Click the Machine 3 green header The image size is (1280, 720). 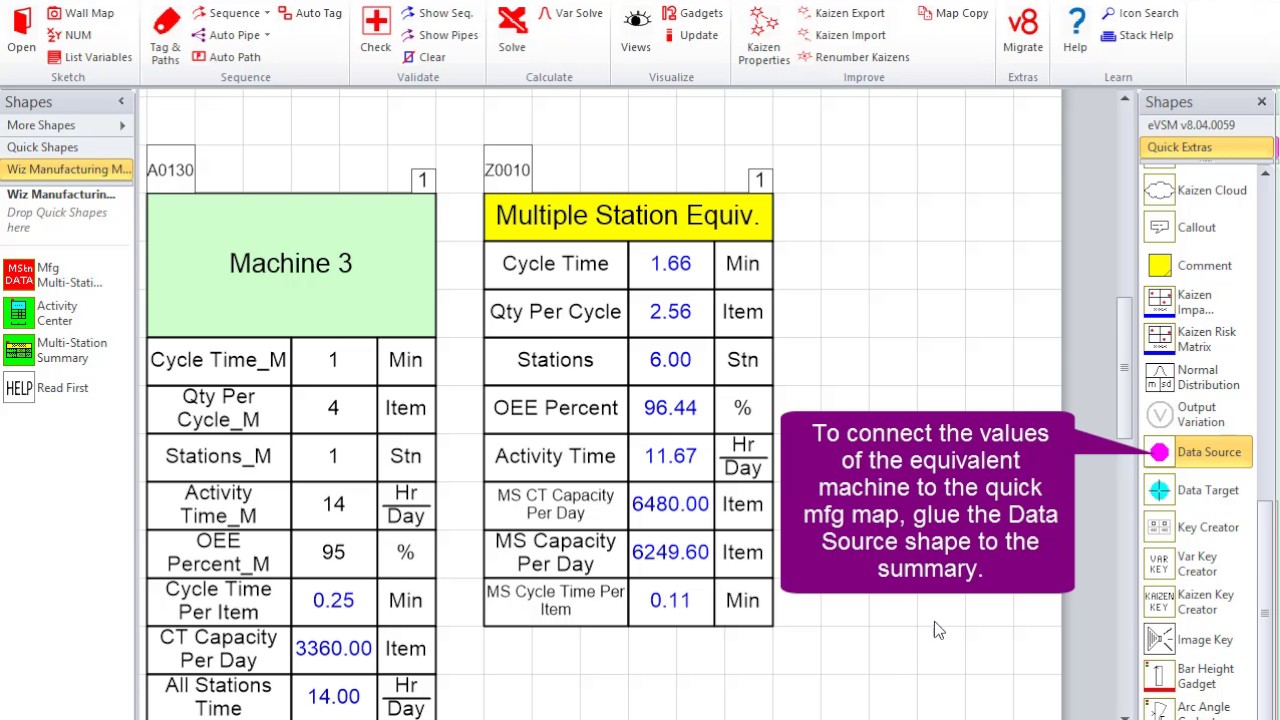[x=291, y=264]
